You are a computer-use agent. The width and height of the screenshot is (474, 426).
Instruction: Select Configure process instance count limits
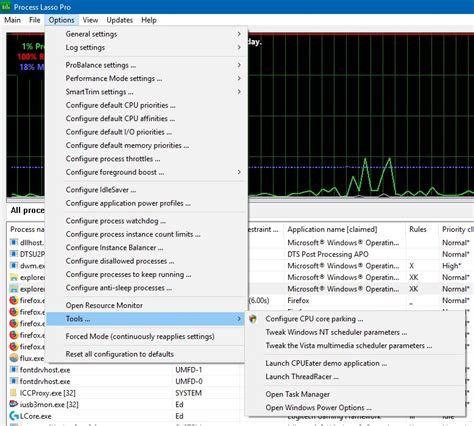(x=146, y=234)
